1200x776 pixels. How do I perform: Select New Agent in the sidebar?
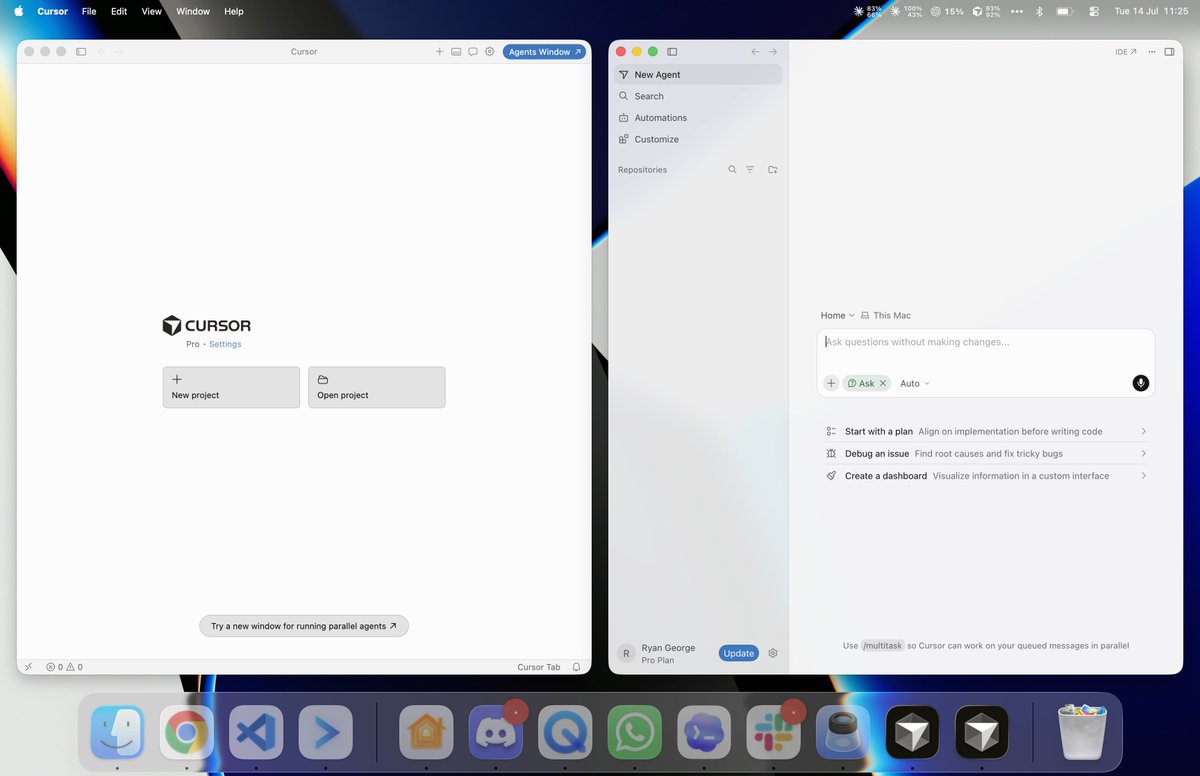point(698,75)
